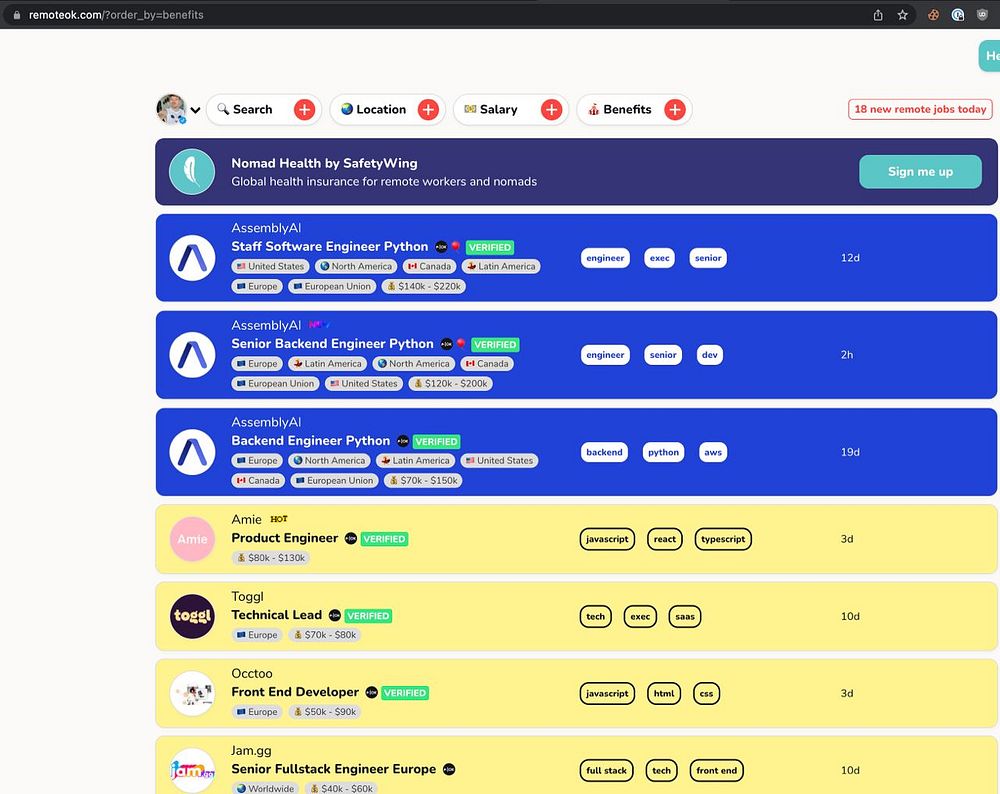Image resolution: width=1000 pixels, height=794 pixels.
Task: Open Senior Backend Engineer Python job
Action: [332, 344]
